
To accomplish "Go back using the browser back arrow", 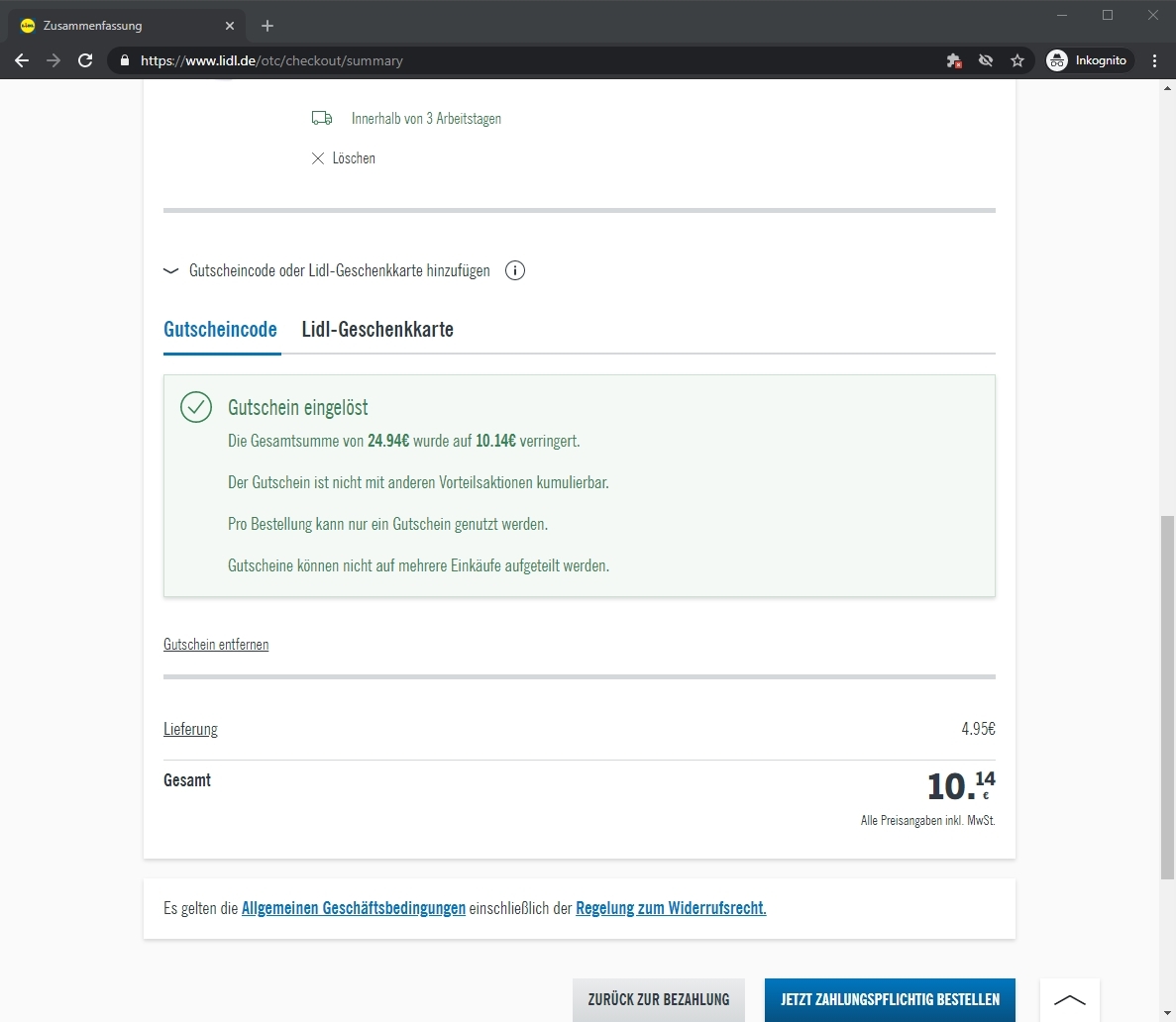I will click(22, 60).
